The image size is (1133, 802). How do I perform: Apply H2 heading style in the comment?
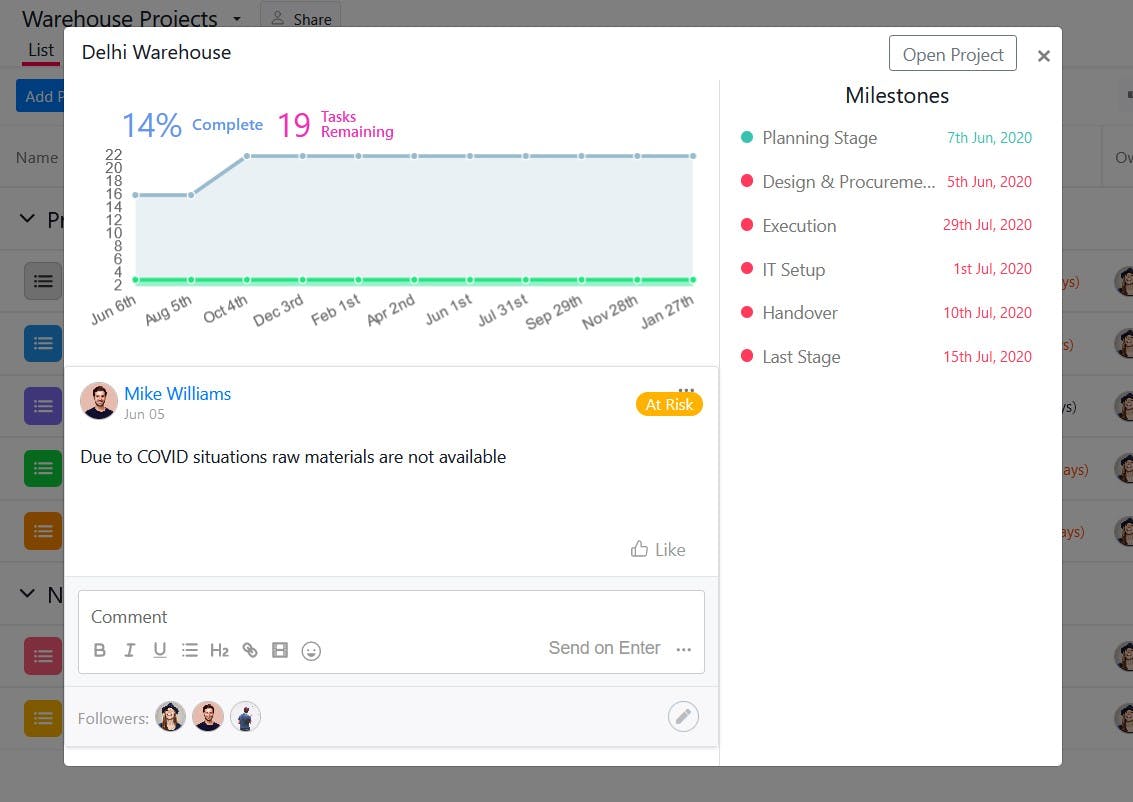(220, 650)
